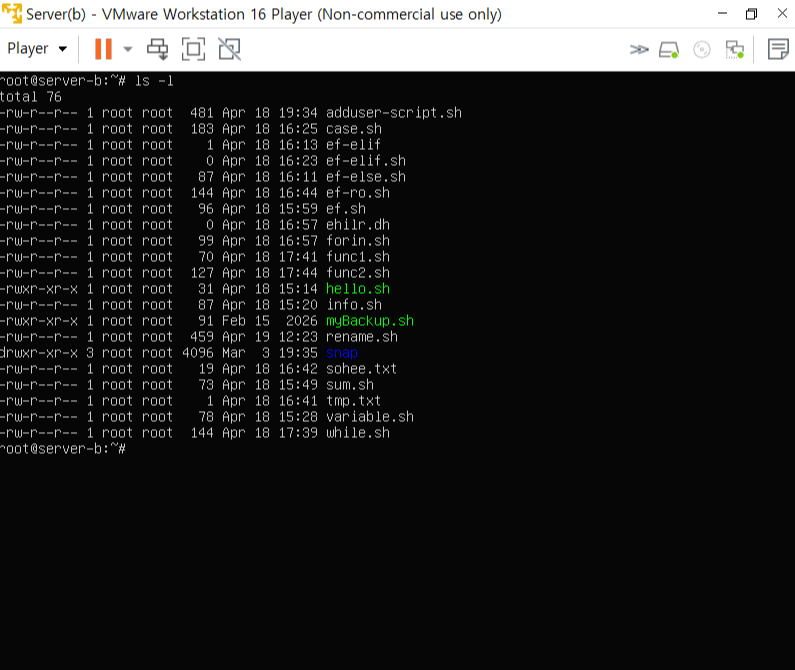
Task: Click the bottom root@server-b prompt
Action: [x=62, y=449]
